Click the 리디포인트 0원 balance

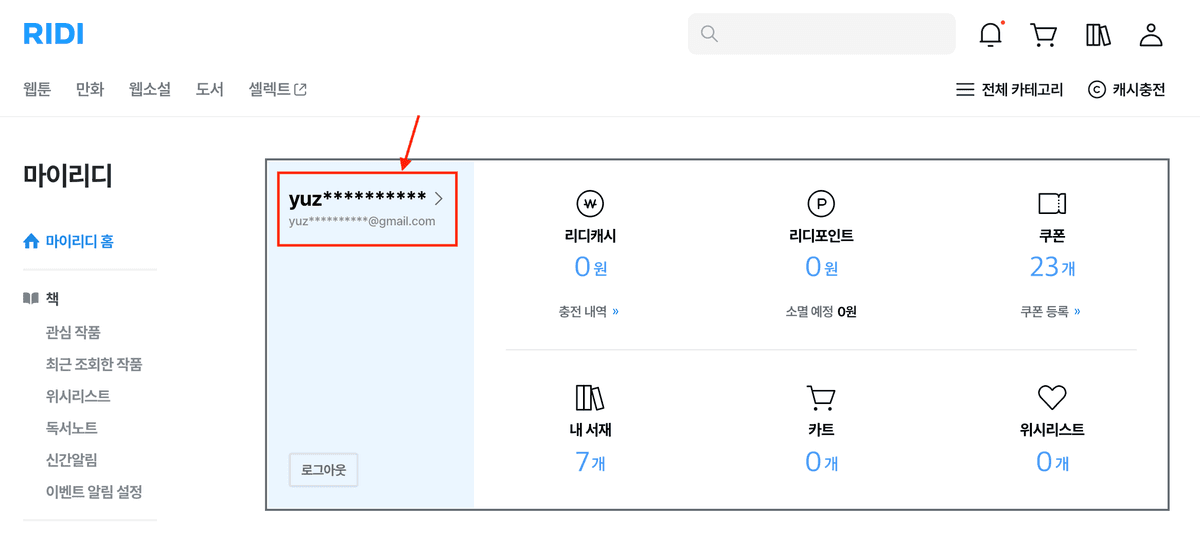[821, 267]
